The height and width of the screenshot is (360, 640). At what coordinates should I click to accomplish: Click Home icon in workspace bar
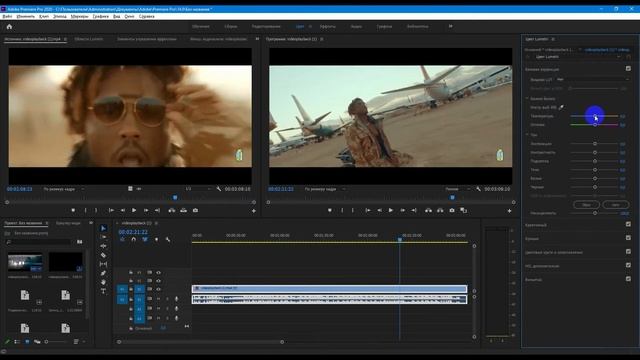9,27
